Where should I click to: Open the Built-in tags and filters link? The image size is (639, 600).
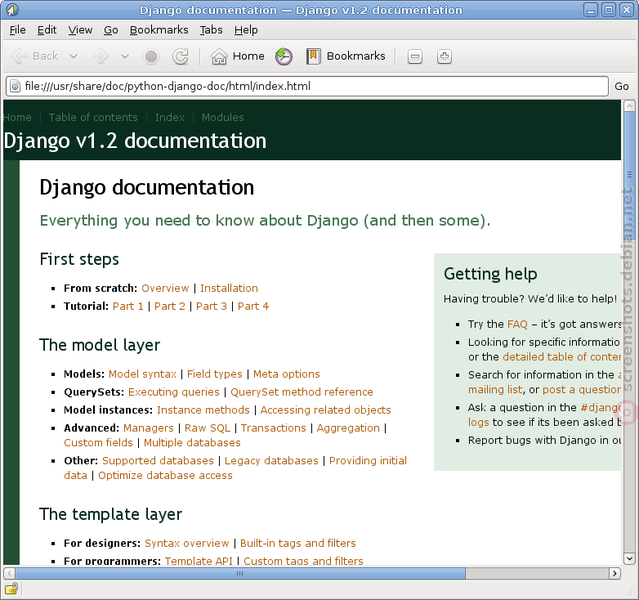298,543
